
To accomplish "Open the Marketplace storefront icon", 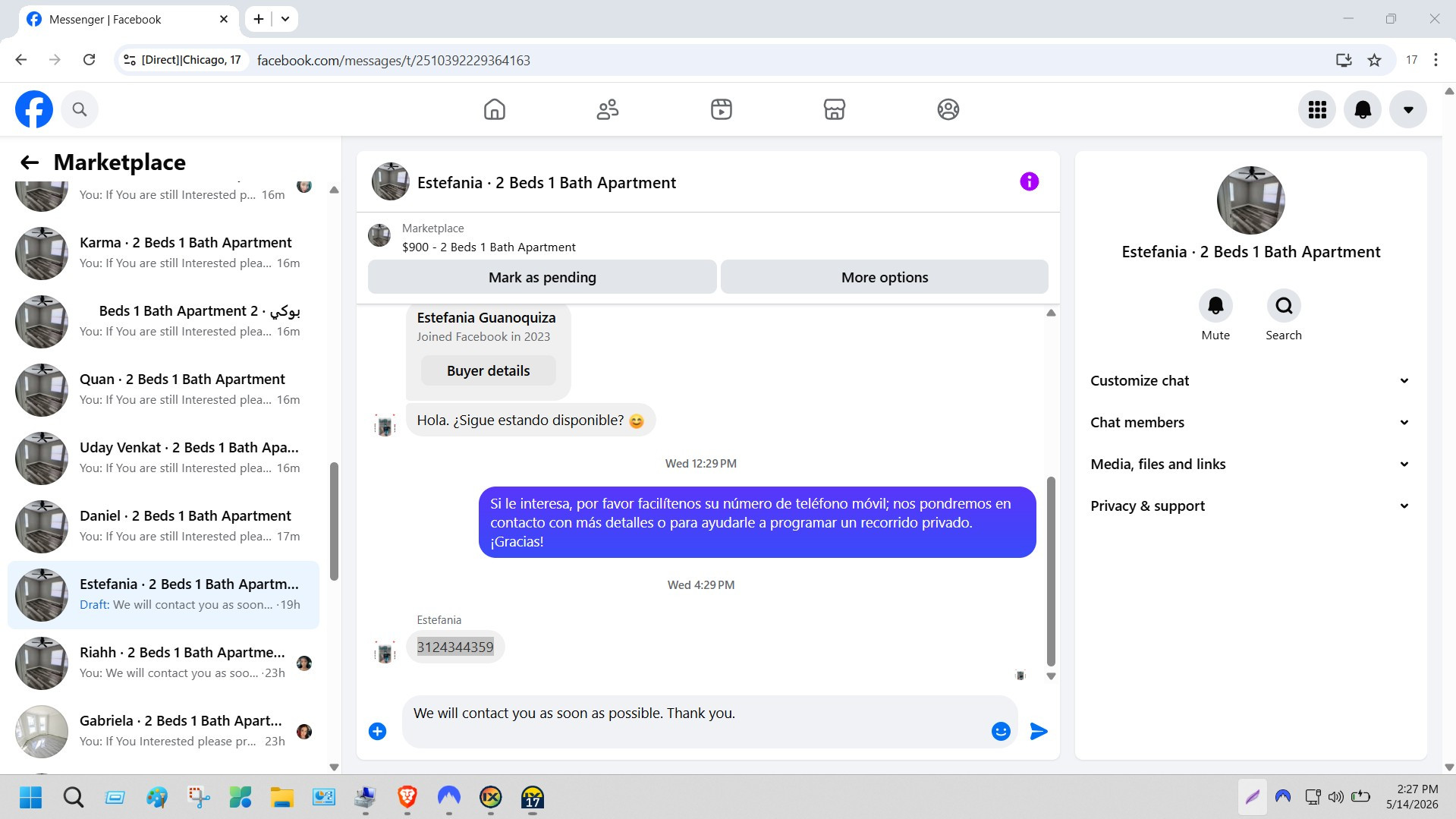I will (x=835, y=109).
